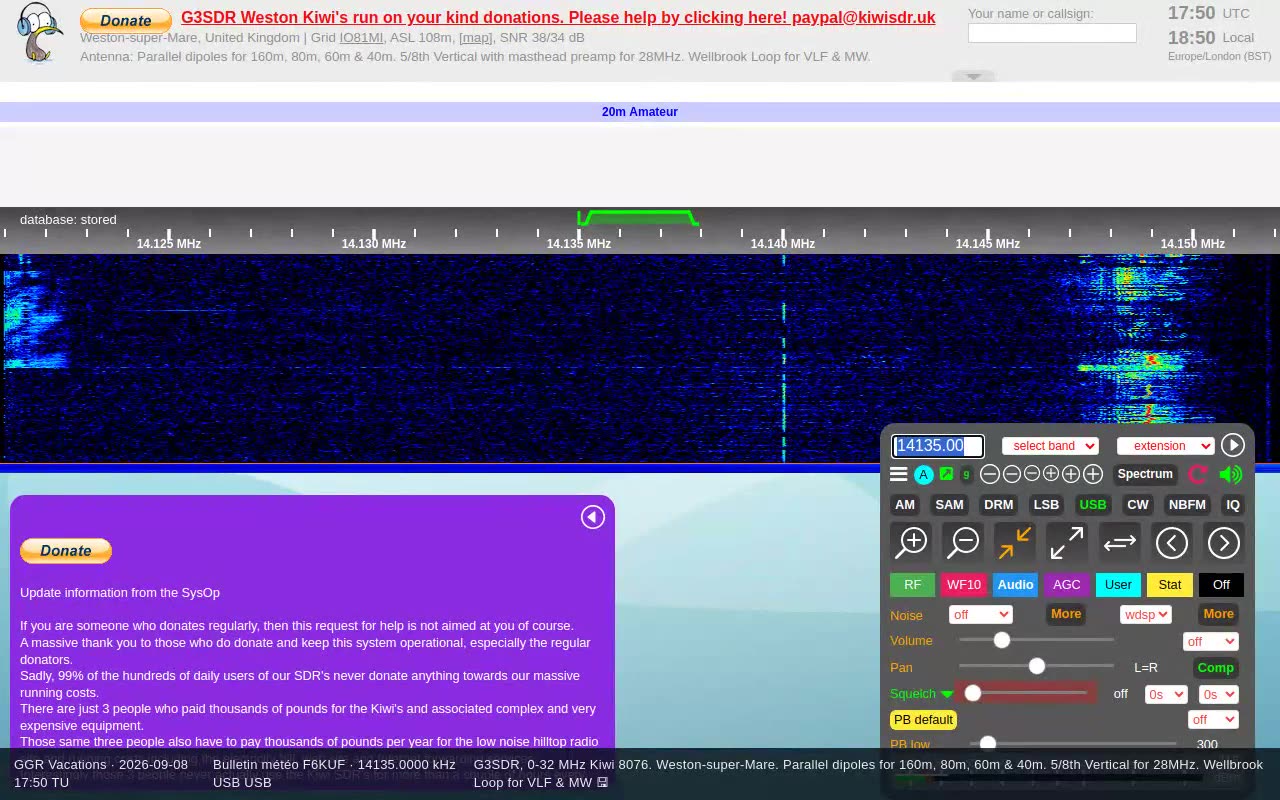The width and height of the screenshot is (1280, 800).
Task: Switch to the RF tab
Action: tap(913, 585)
